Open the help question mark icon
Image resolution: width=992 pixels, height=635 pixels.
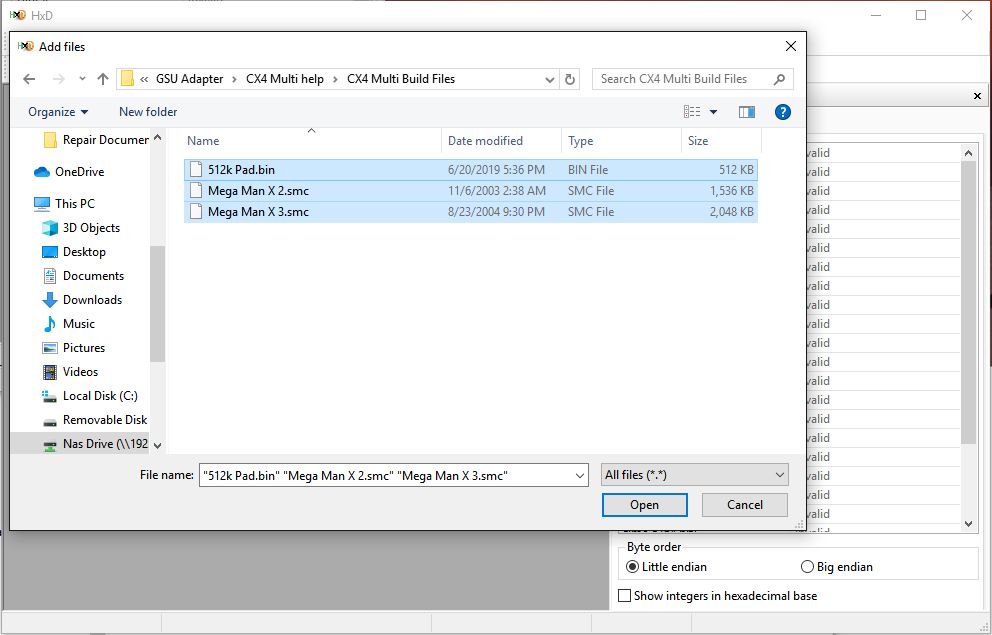(x=783, y=112)
